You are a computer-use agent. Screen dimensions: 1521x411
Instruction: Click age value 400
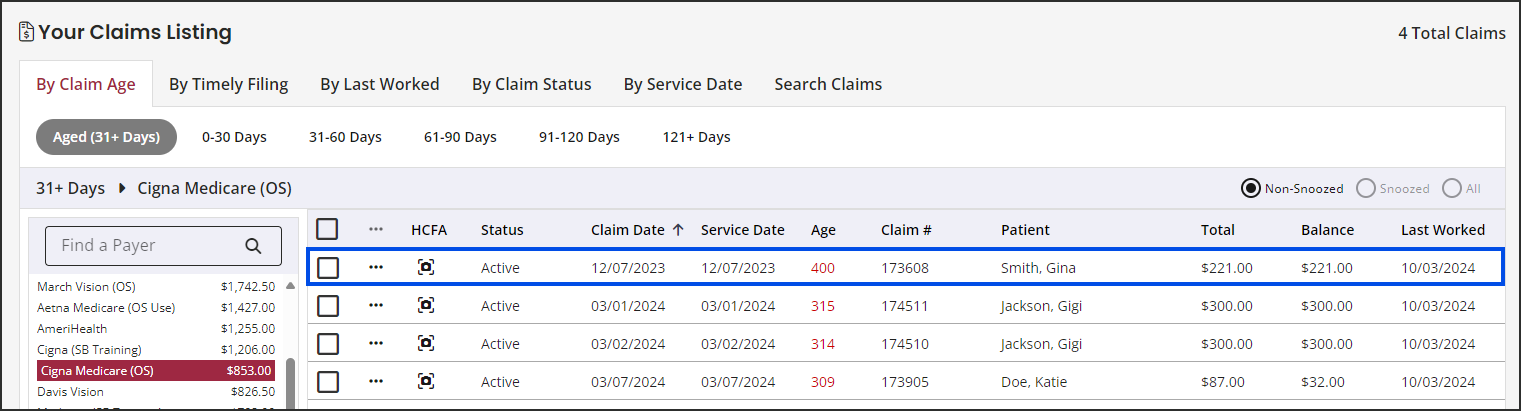(x=823, y=268)
